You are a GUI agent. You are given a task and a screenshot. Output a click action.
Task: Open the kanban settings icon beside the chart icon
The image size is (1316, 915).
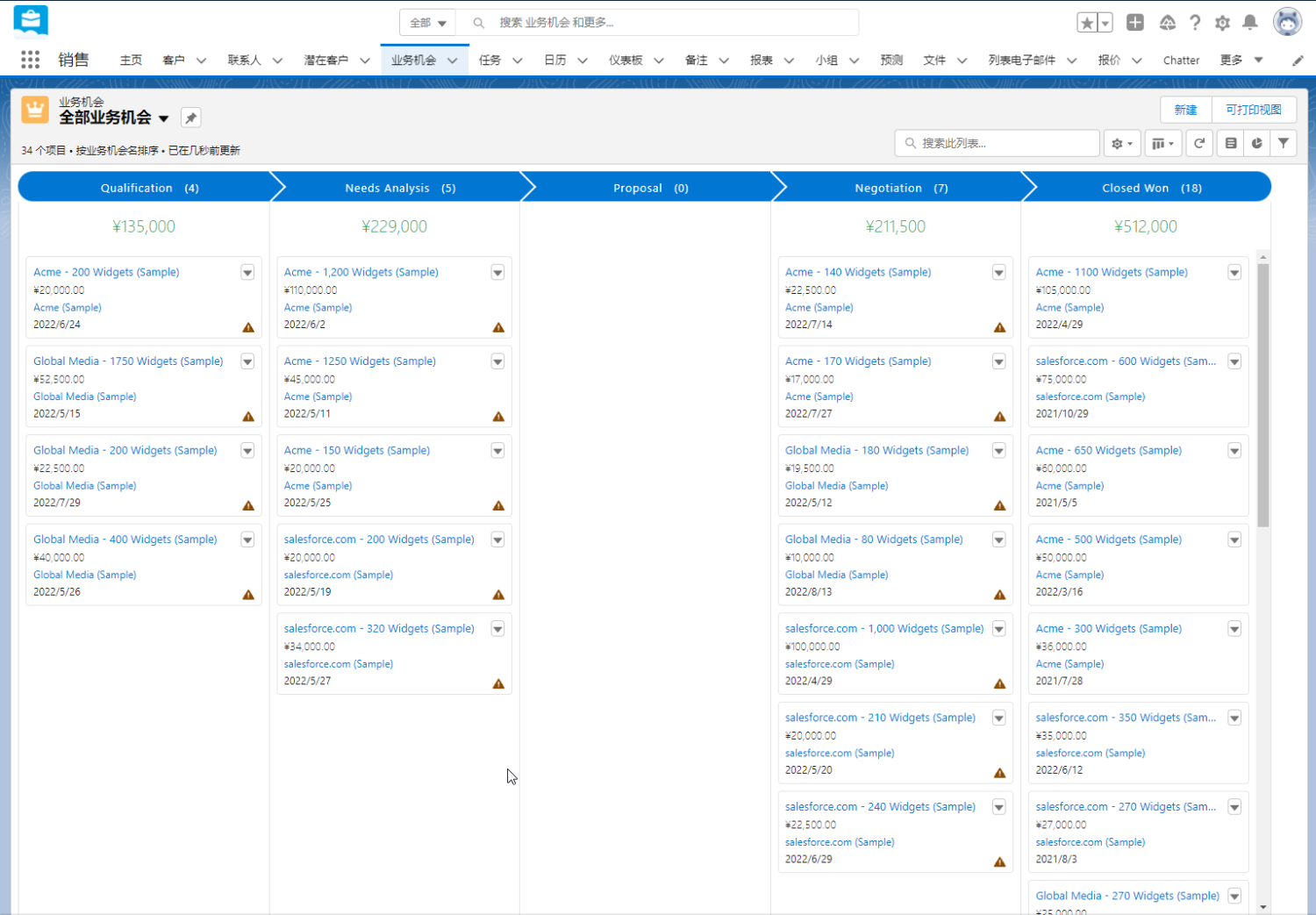coord(1231,143)
